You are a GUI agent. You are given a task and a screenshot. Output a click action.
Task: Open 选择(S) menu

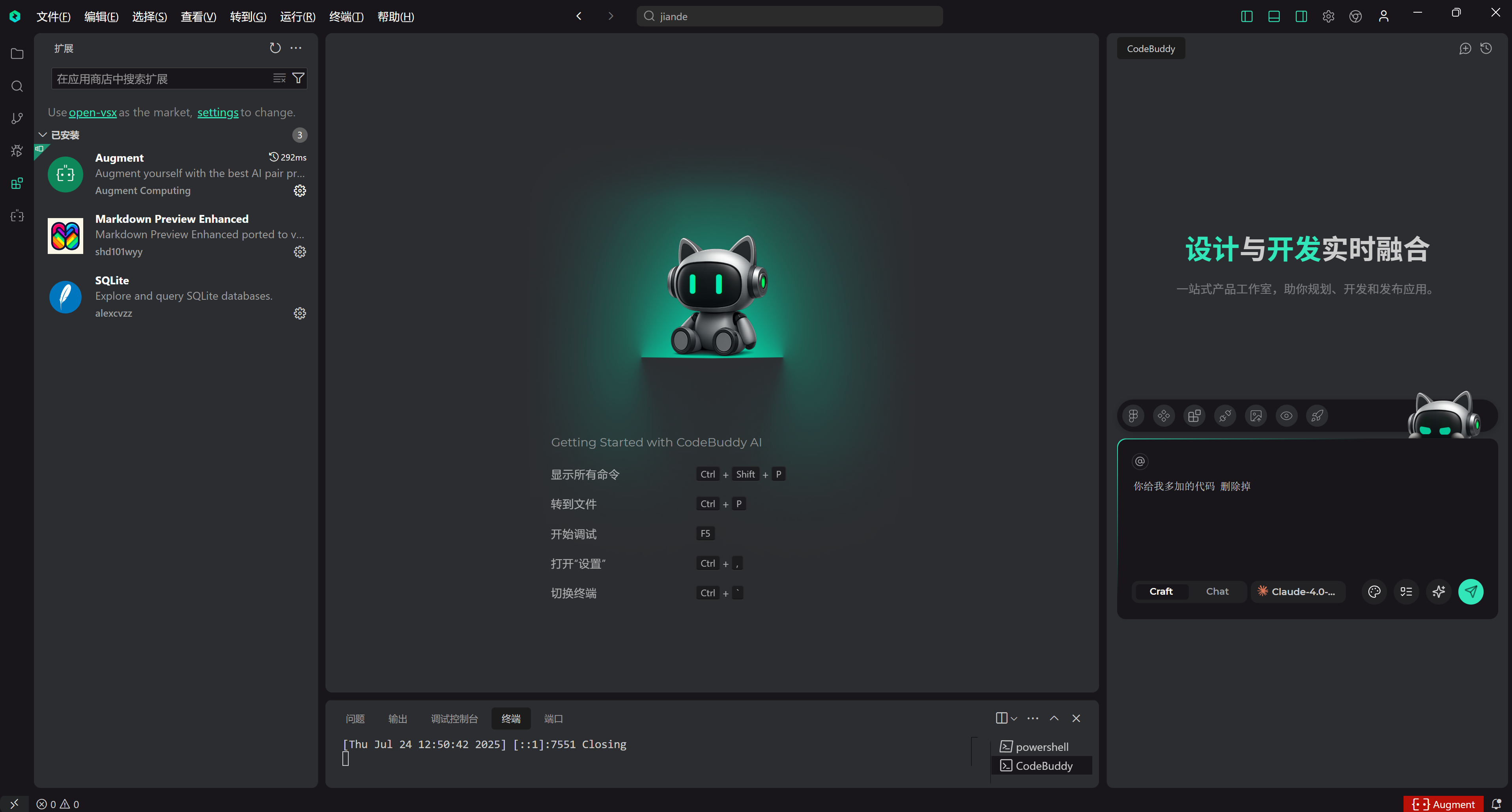pyautogui.click(x=149, y=17)
